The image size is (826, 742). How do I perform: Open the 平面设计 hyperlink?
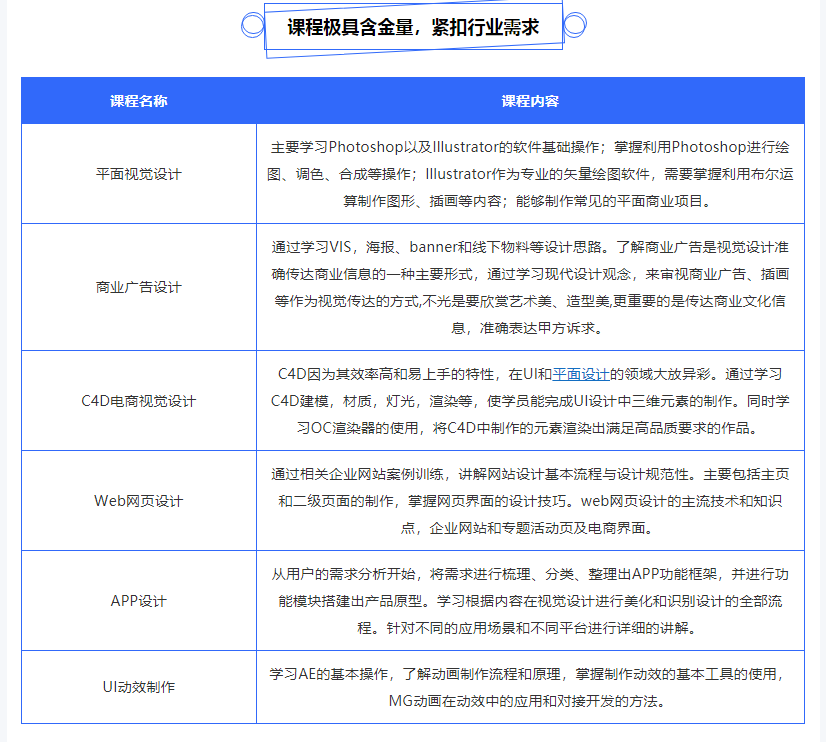point(581,374)
